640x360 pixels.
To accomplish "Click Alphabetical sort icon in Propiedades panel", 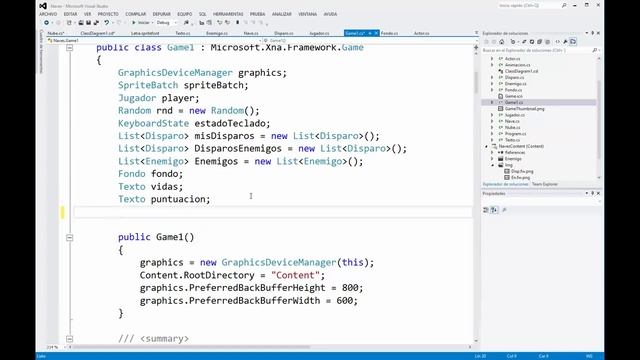I will pos(494,210).
